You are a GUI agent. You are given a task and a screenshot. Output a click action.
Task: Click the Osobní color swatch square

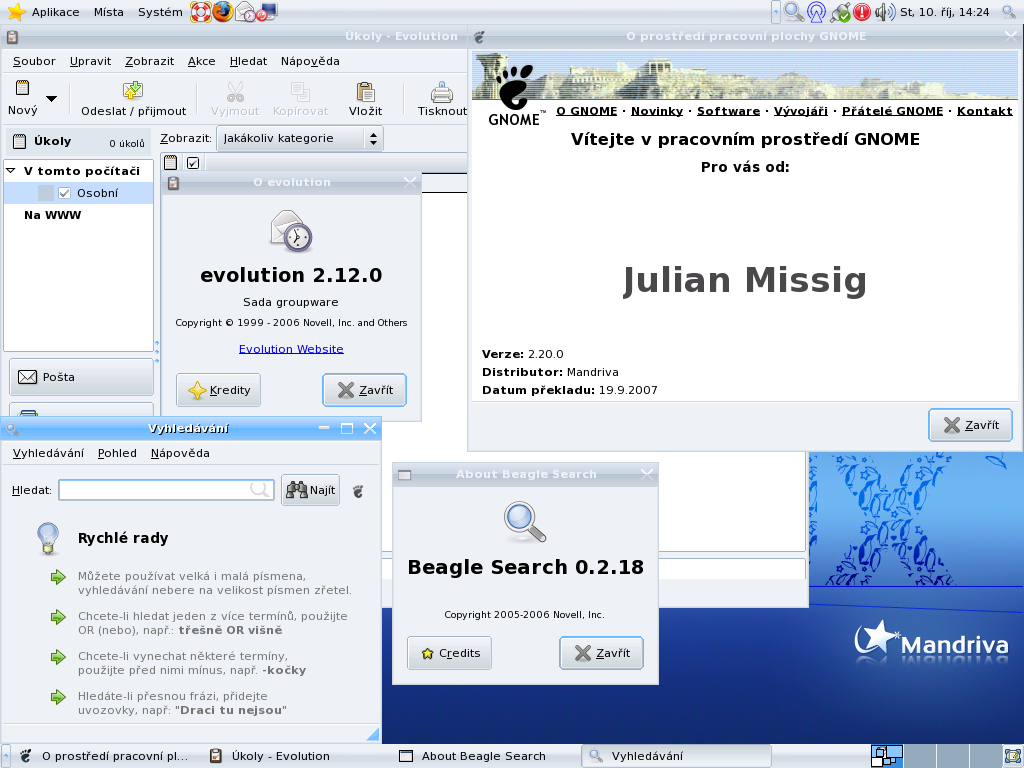tap(46, 193)
